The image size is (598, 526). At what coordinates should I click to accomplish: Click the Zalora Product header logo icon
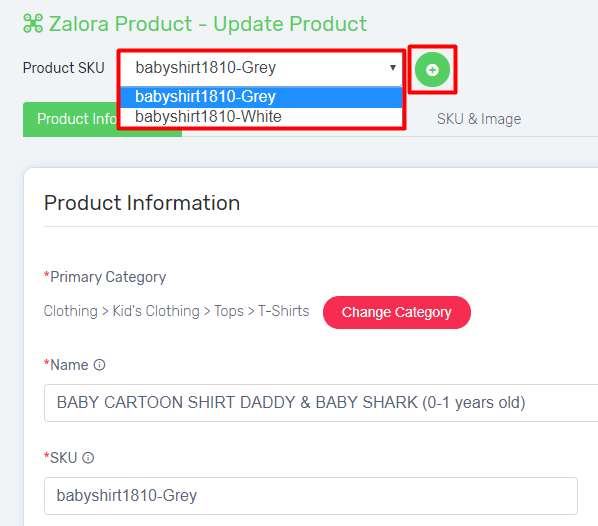click(33, 23)
